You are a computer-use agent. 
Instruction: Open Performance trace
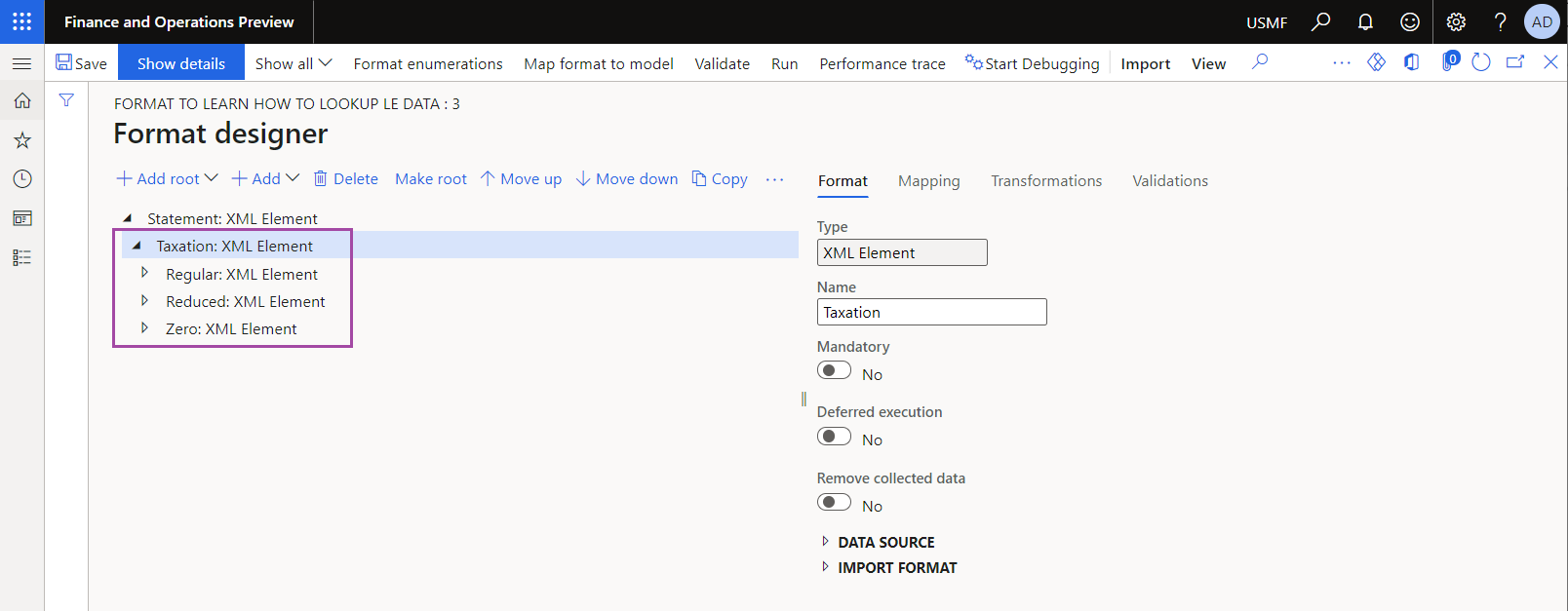point(882,63)
